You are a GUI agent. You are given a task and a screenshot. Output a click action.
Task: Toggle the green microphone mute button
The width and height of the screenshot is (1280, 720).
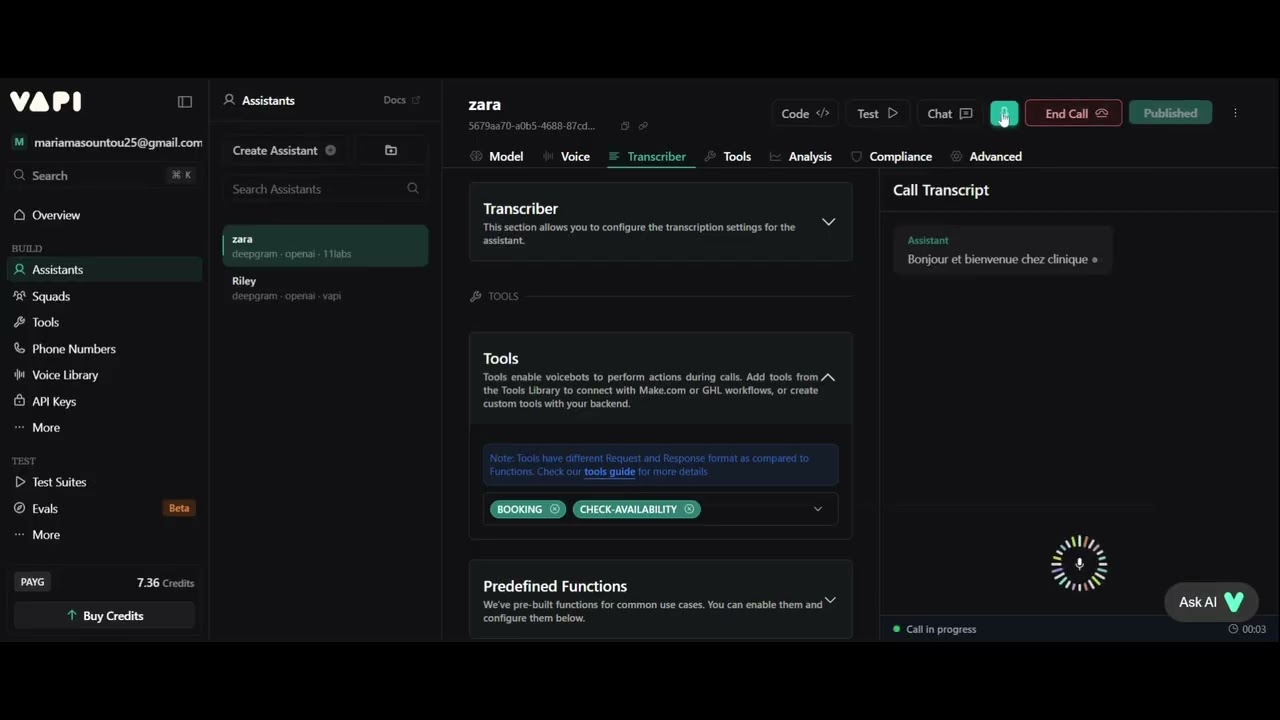pyautogui.click(x=1004, y=113)
